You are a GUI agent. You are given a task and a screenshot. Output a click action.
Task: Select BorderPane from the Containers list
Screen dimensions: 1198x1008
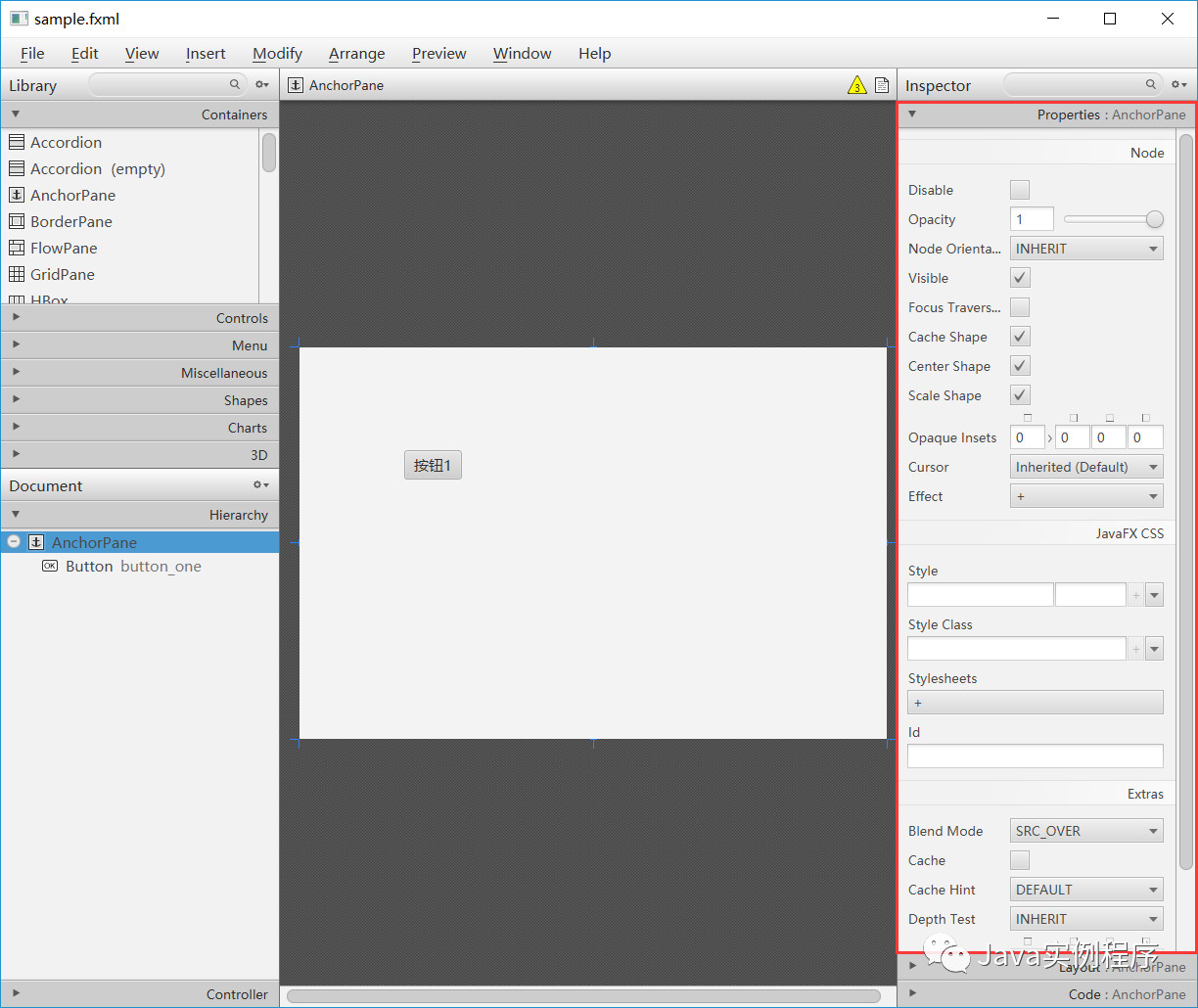[72, 221]
